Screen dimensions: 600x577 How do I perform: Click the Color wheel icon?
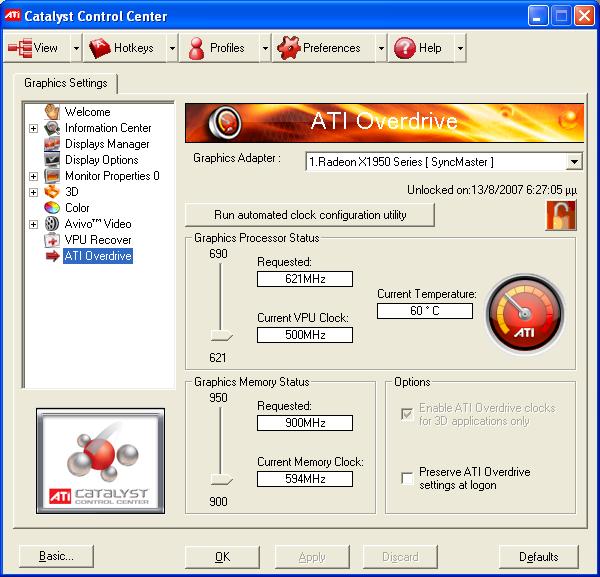[x=52, y=208]
